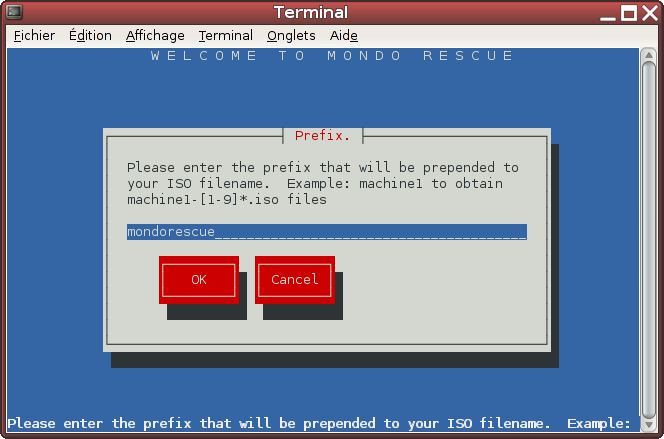664x439 pixels.
Task: Click the Cancel button in Prefix dialog
Action: pos(295,280)
